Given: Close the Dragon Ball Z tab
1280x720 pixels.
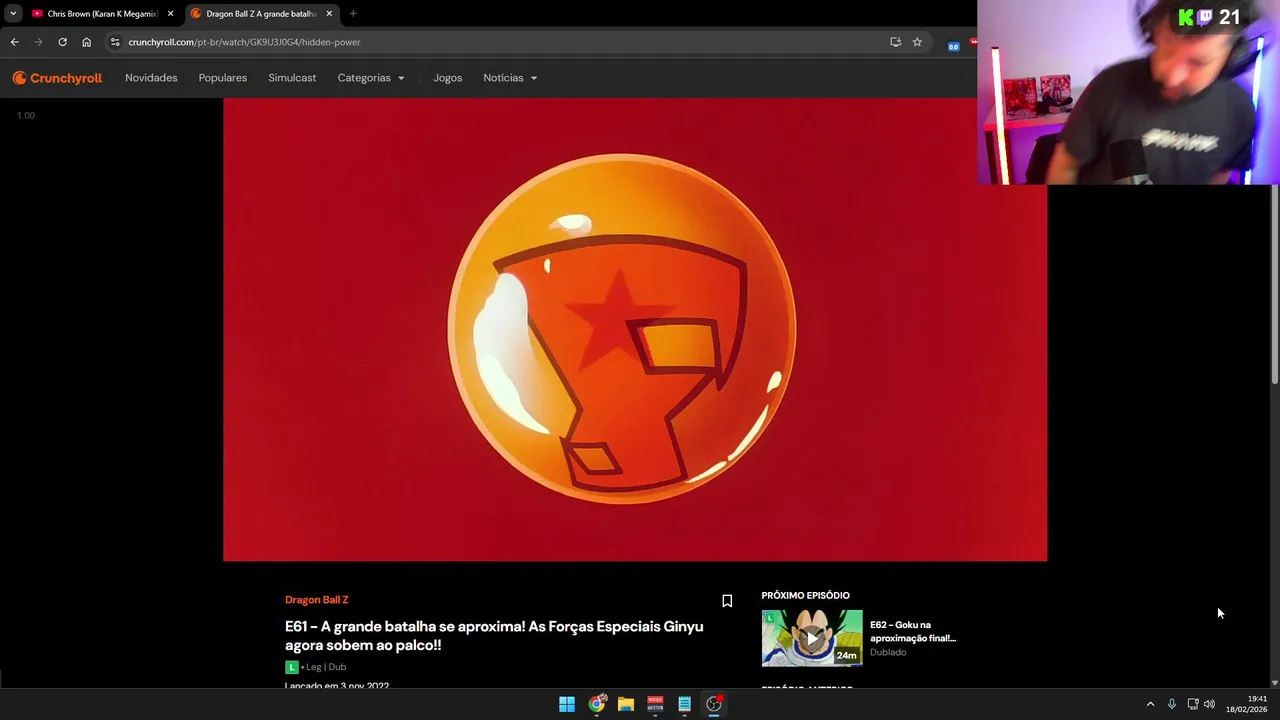Looking at the screenshot, I should coord(329,14).
